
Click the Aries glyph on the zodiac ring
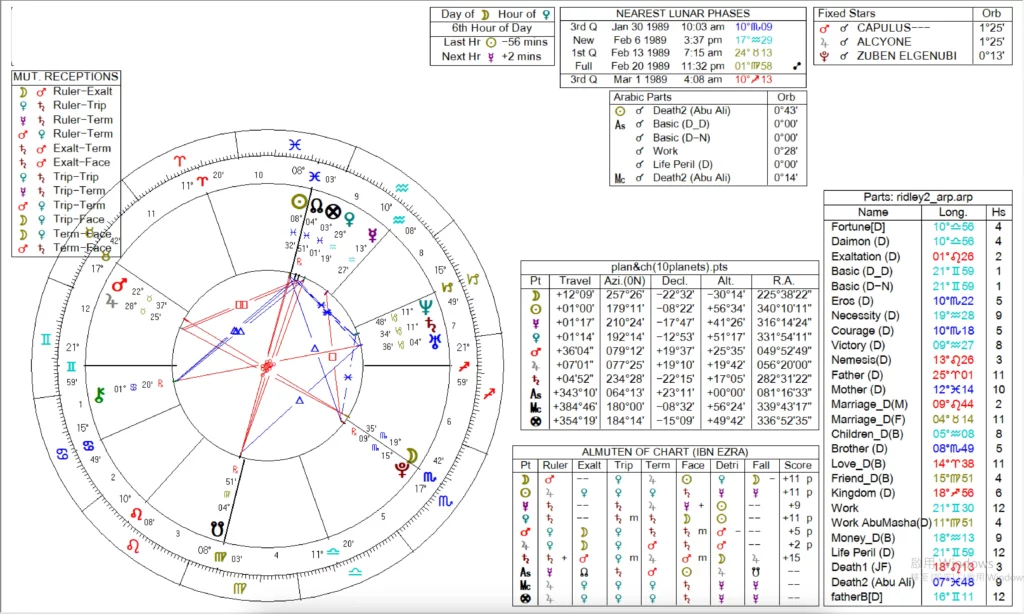tap(176, 160)
